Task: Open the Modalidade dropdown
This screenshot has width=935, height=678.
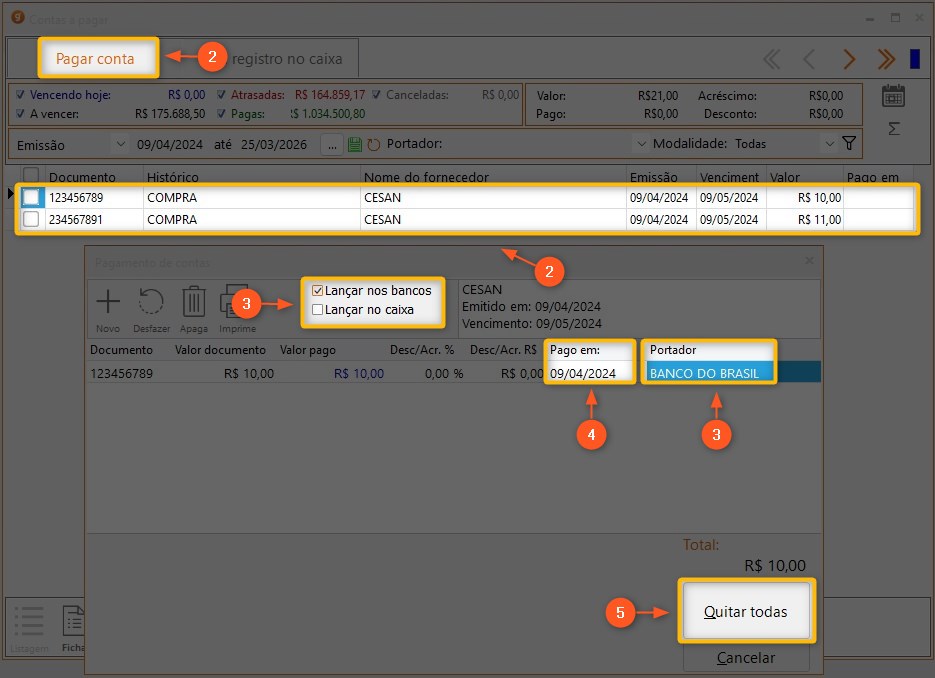Action: tap(828, 144)
